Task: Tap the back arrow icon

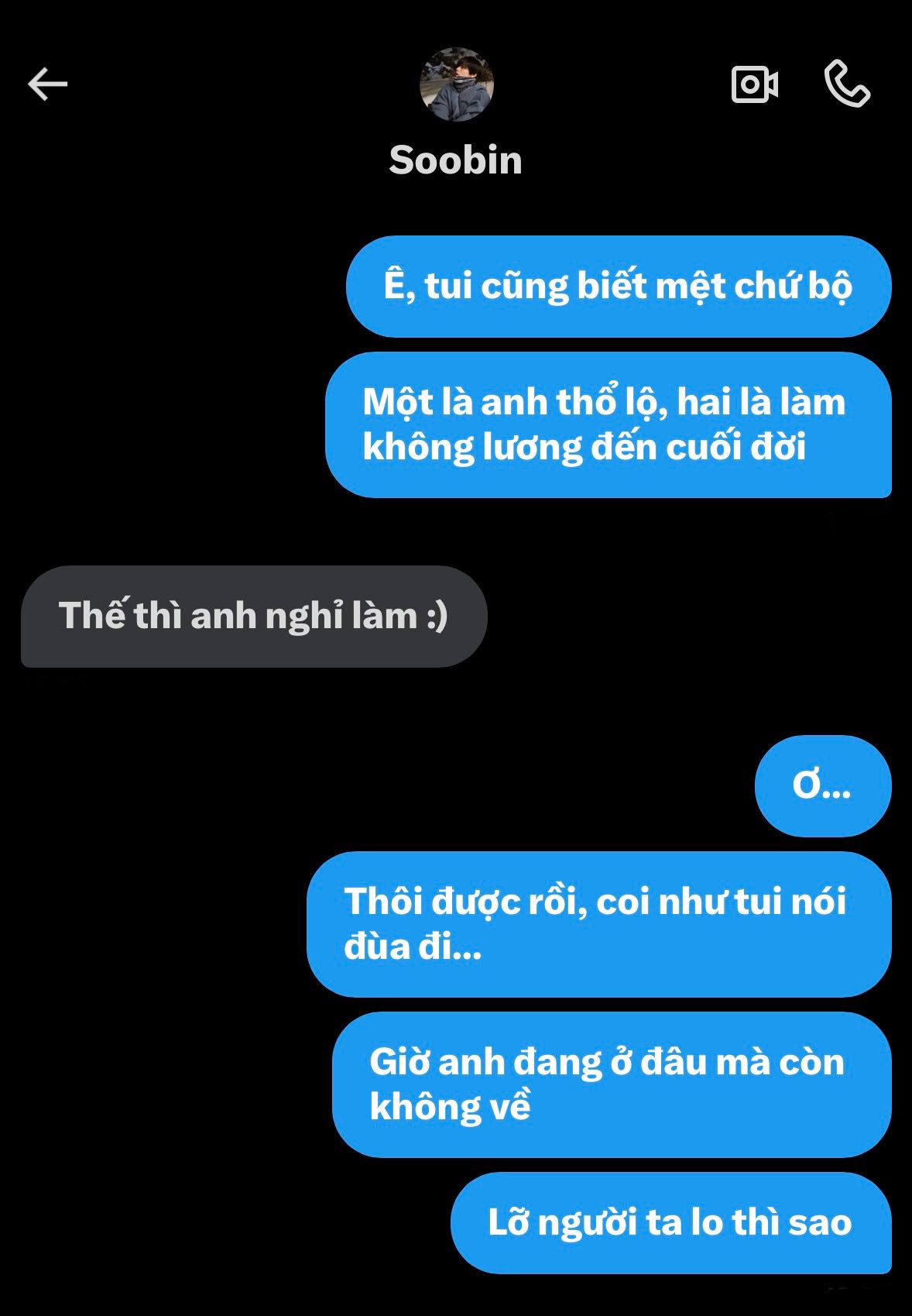Action: point(48,84)
